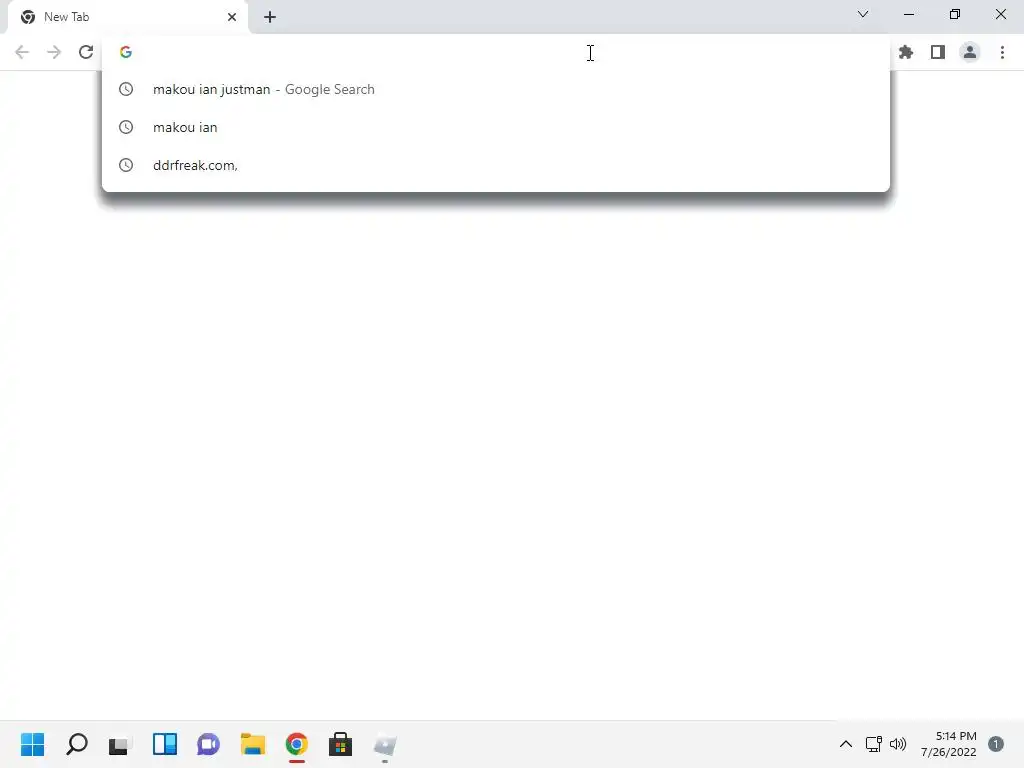
Task: Go back to previous page
Action: click(22, 52)
